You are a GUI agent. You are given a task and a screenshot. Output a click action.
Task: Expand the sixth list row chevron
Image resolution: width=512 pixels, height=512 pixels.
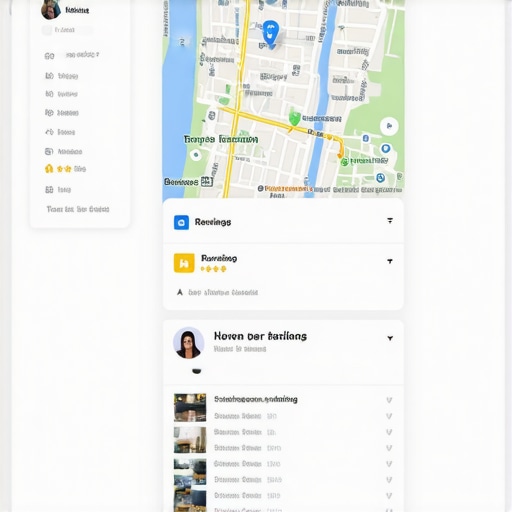tap(389, 480)
